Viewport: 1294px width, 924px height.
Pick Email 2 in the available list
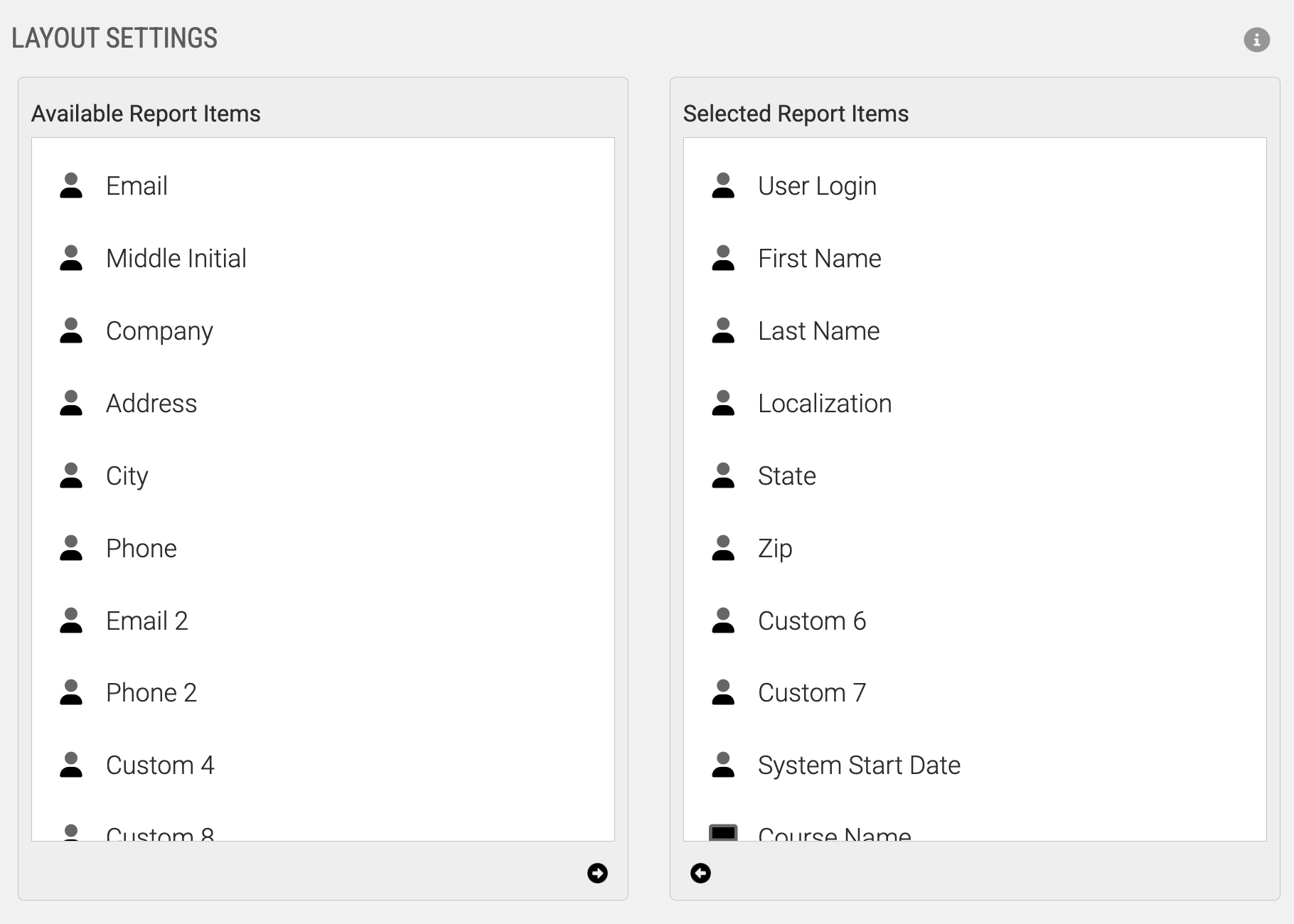point(147,621)
